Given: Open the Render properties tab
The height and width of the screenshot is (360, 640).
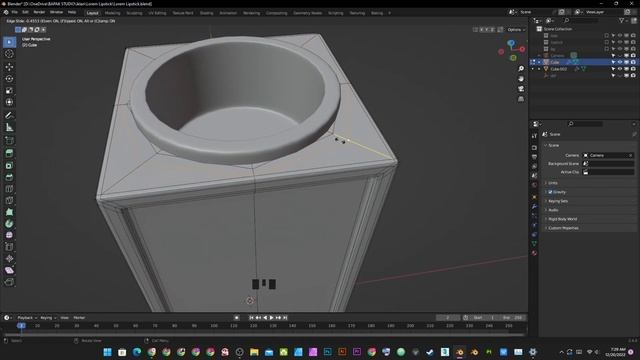Looking at the screenshot, I should click(x=534, y=147).
